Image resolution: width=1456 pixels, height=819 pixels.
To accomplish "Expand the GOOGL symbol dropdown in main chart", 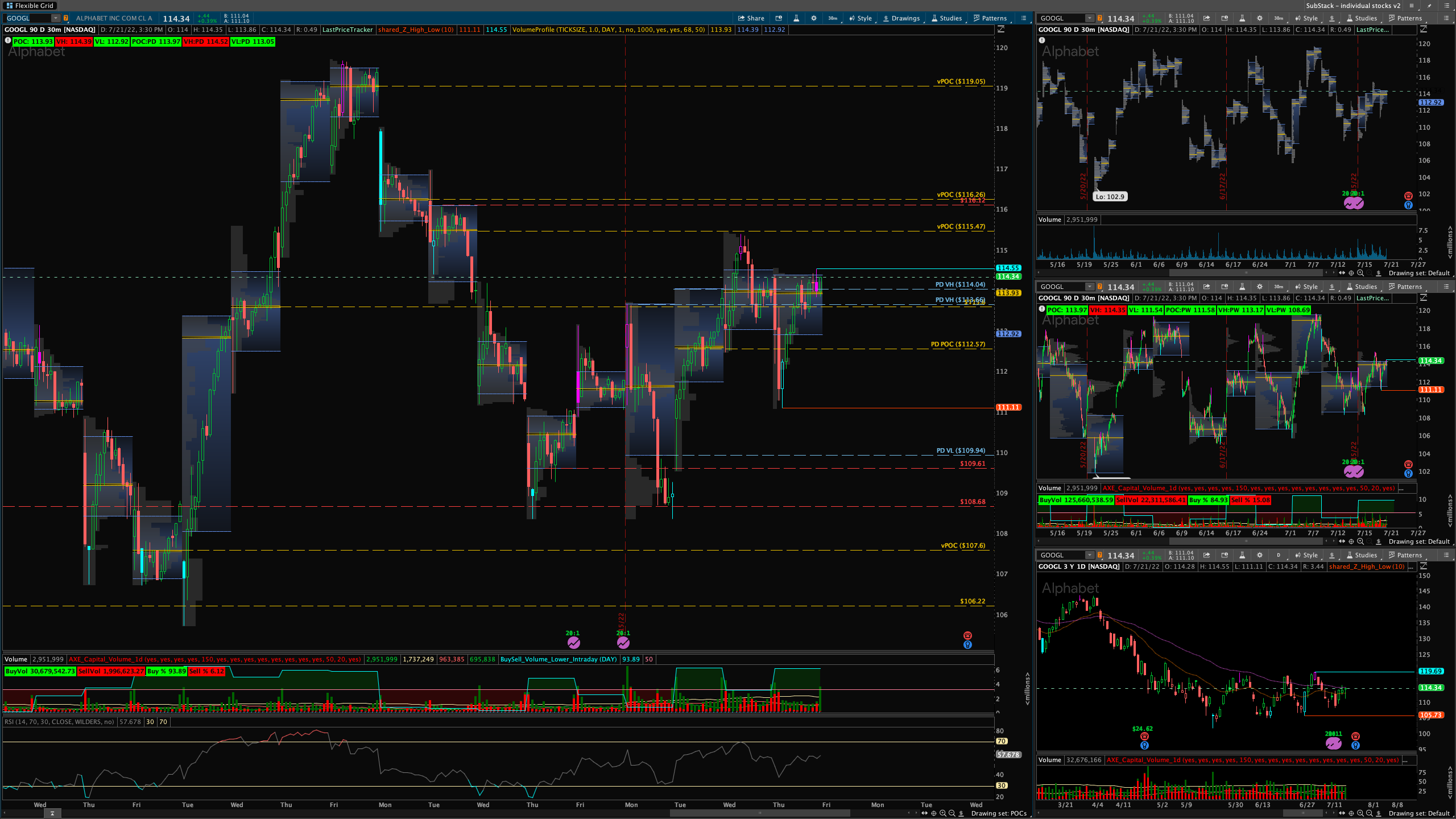I will [x=55, y=18].
